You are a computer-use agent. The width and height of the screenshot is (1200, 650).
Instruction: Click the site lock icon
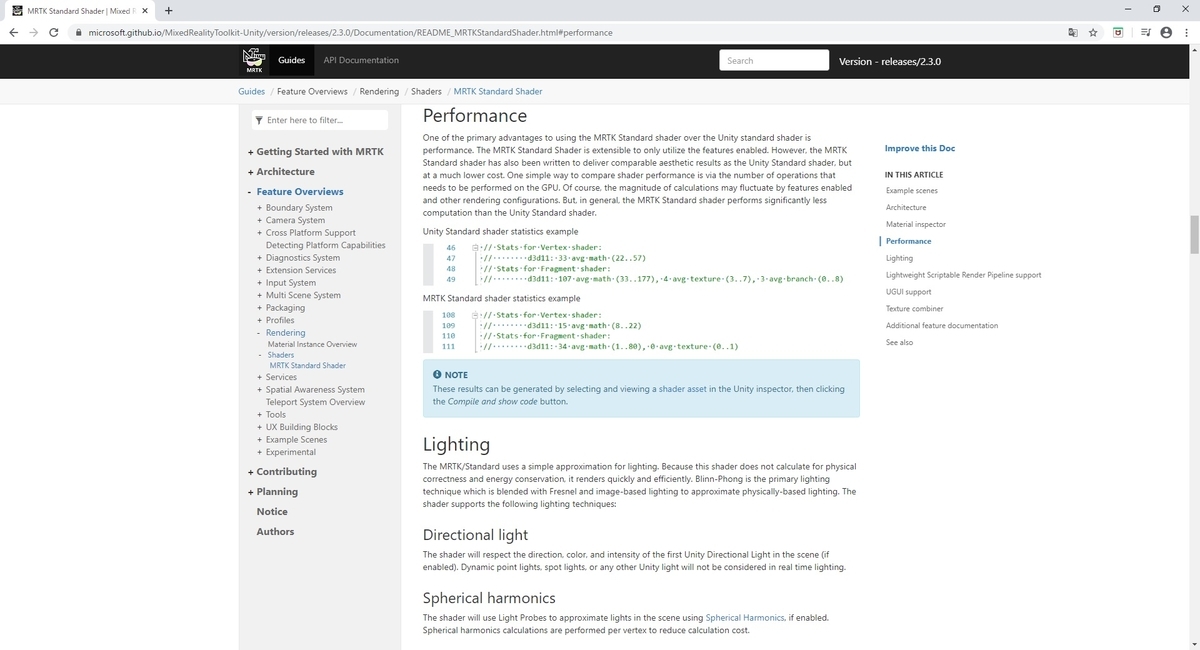point(79,32)
